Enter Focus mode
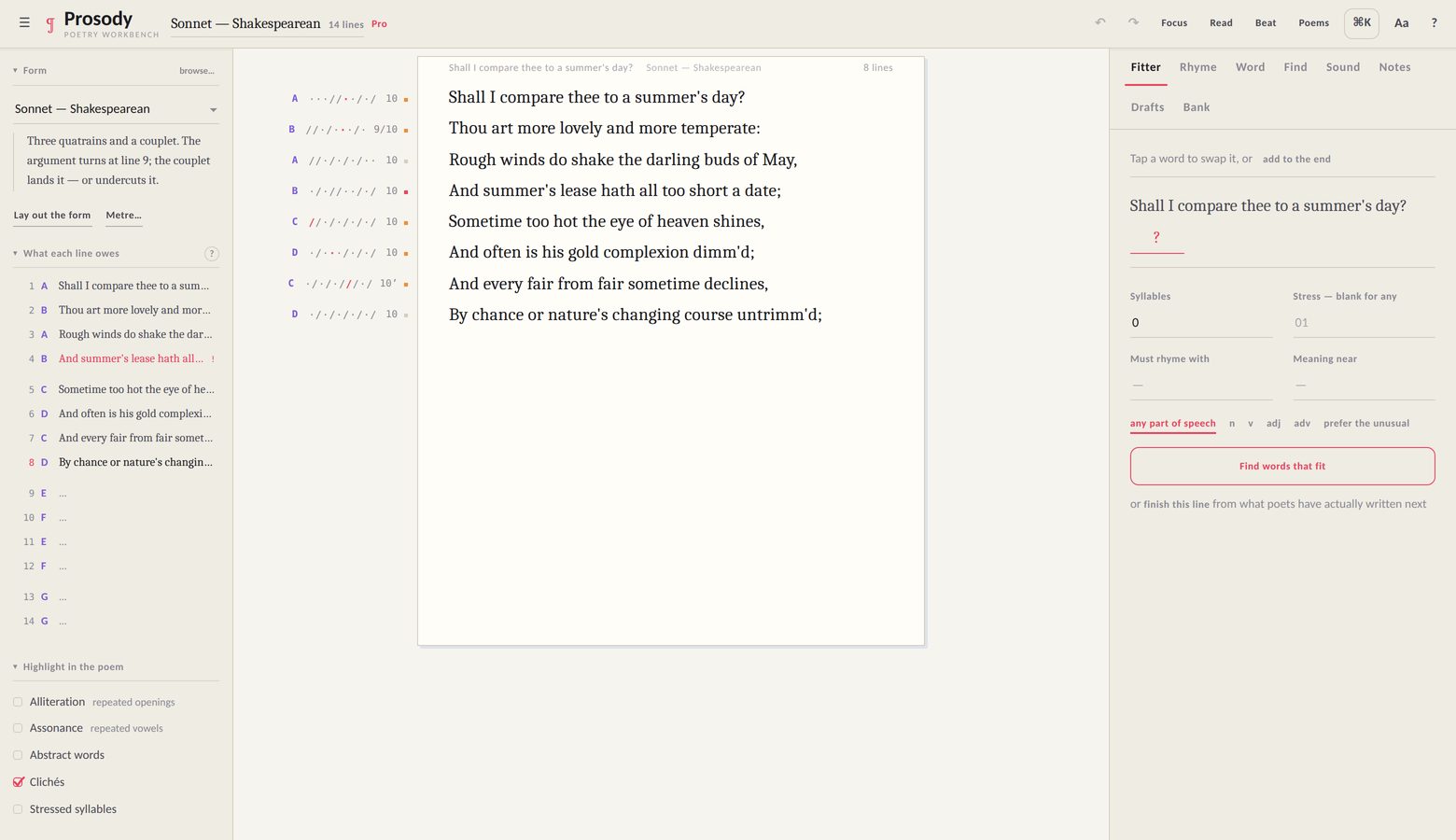The height and width of the screenshot is (840, 1456). point(1173,23)
